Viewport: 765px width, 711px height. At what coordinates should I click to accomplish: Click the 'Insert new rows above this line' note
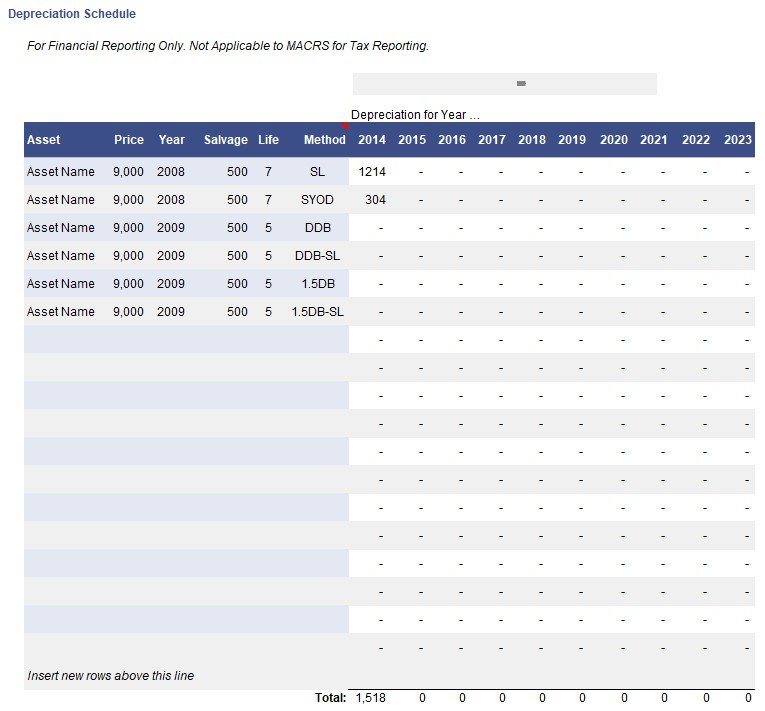click(x=111, y=675)
